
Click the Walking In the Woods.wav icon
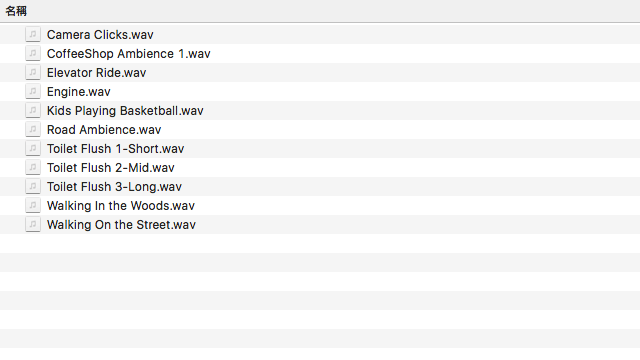33,205
